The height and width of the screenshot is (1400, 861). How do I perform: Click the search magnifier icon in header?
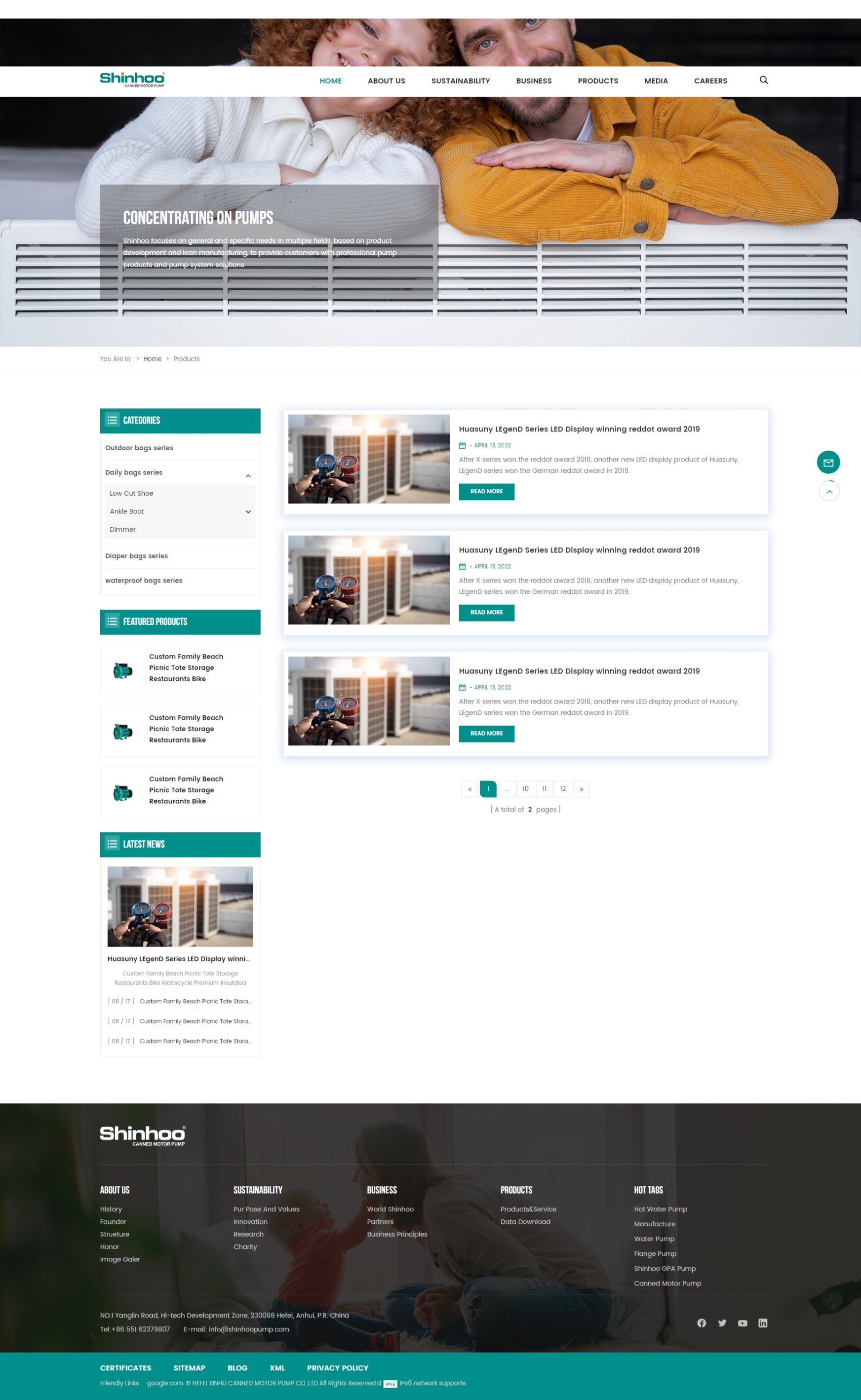(x=764, y=80)
